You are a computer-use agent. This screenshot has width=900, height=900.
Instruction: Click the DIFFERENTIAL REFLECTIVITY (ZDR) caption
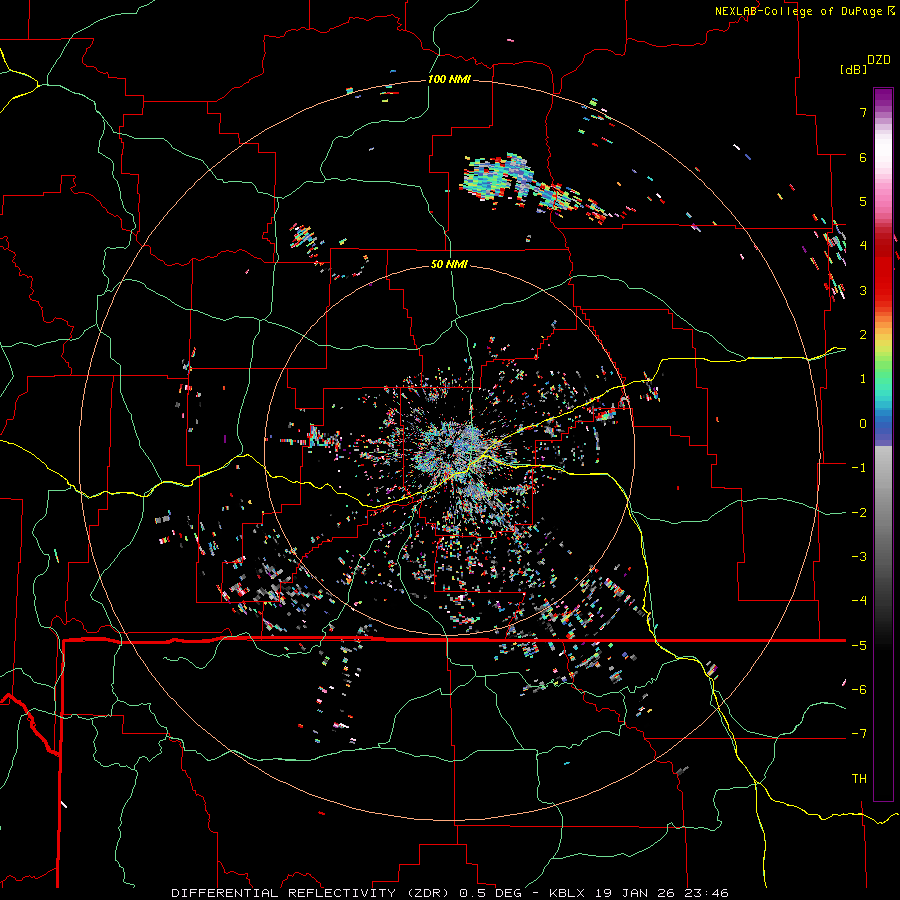[312, 893]
